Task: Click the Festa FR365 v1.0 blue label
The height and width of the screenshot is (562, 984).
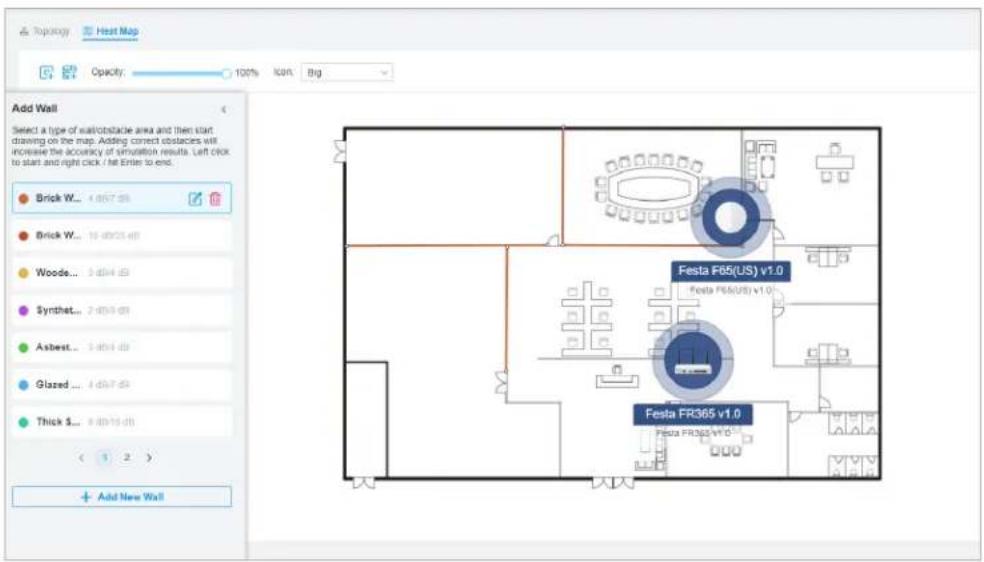Action: point(692,414)
